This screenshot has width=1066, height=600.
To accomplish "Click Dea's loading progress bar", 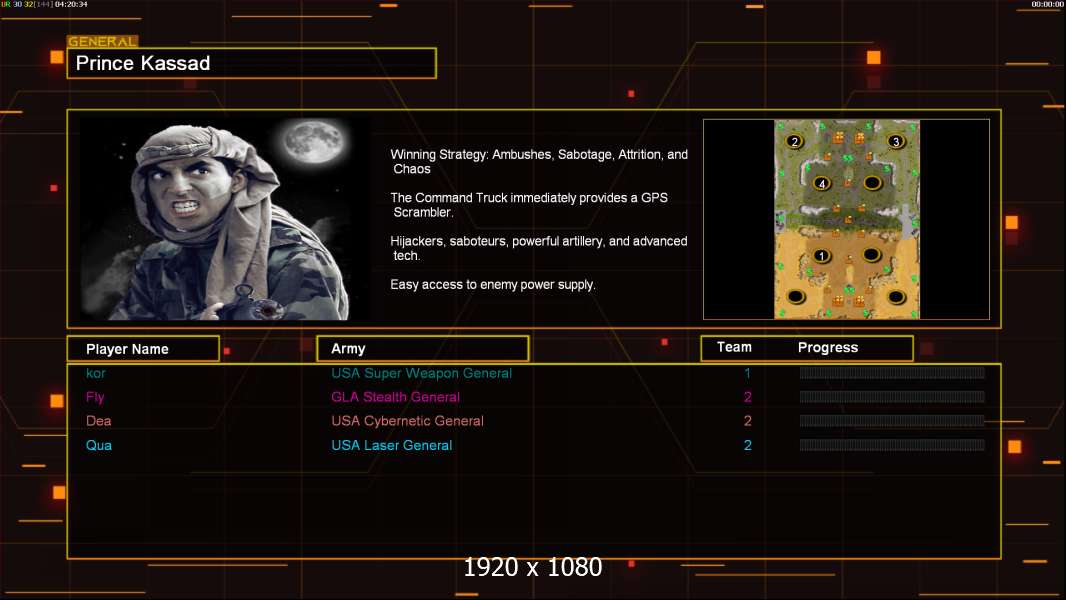I will 892,421.
